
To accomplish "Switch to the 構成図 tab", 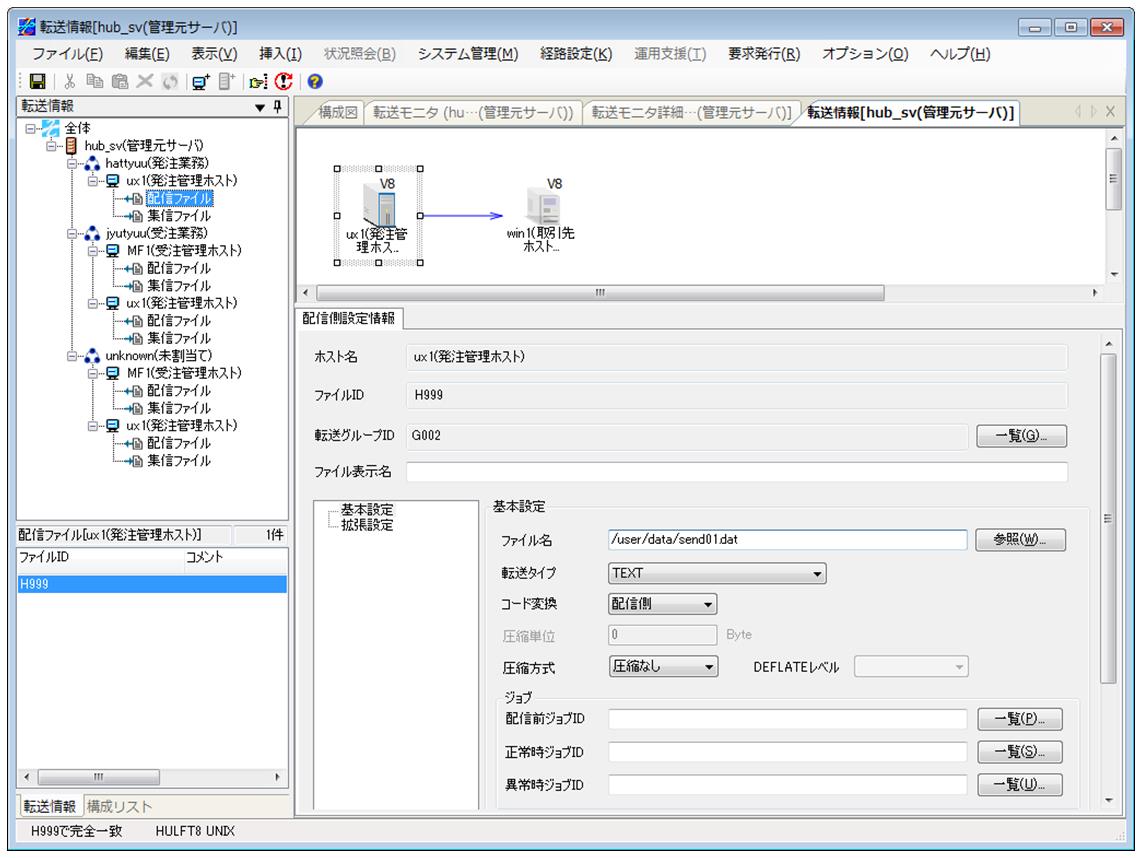I will [x=337, y=113].
